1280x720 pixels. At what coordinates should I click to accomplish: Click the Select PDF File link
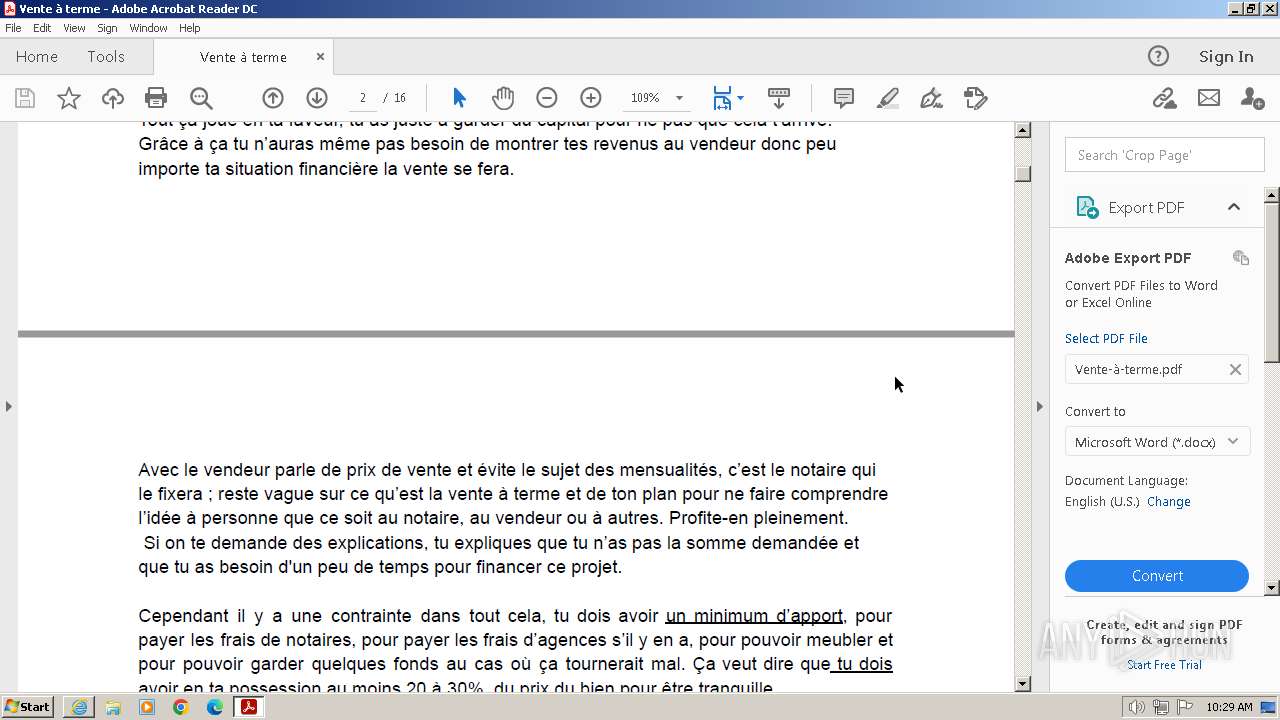point(1106,339)
